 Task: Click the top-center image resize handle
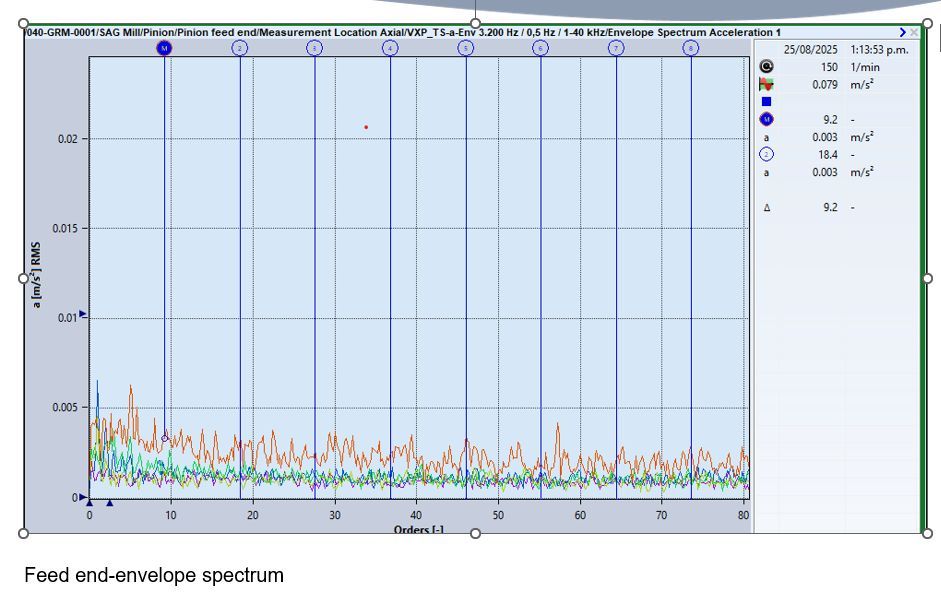click(475, 23)
